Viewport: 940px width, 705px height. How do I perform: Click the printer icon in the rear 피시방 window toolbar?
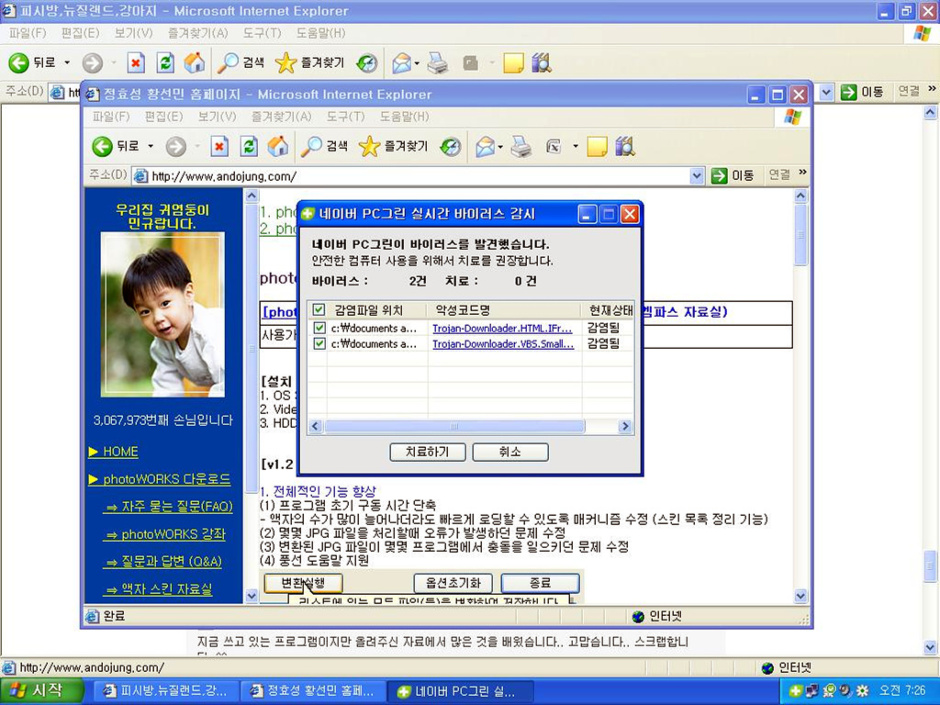pos(438,62)
